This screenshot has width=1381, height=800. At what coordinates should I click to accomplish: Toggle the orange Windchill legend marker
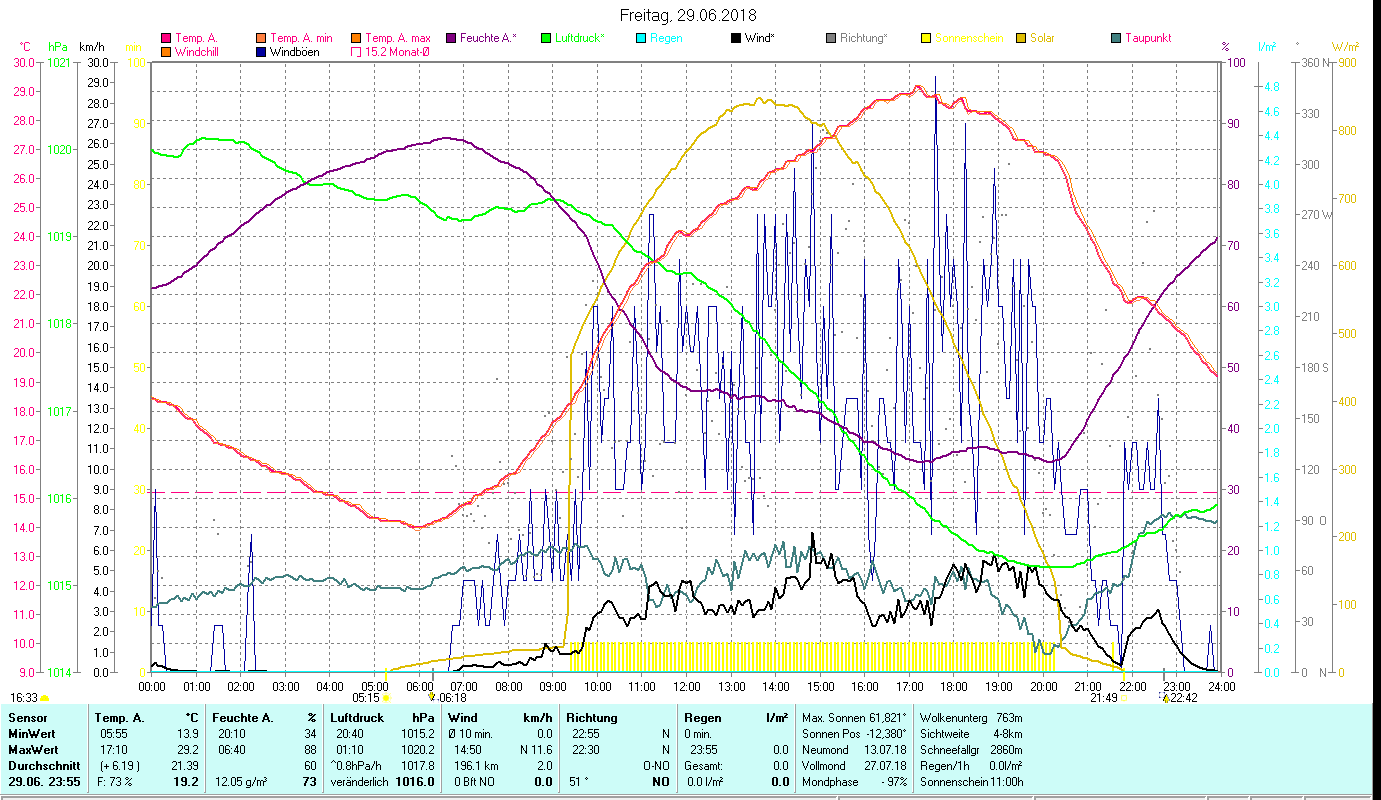click(x=166, y=52)
